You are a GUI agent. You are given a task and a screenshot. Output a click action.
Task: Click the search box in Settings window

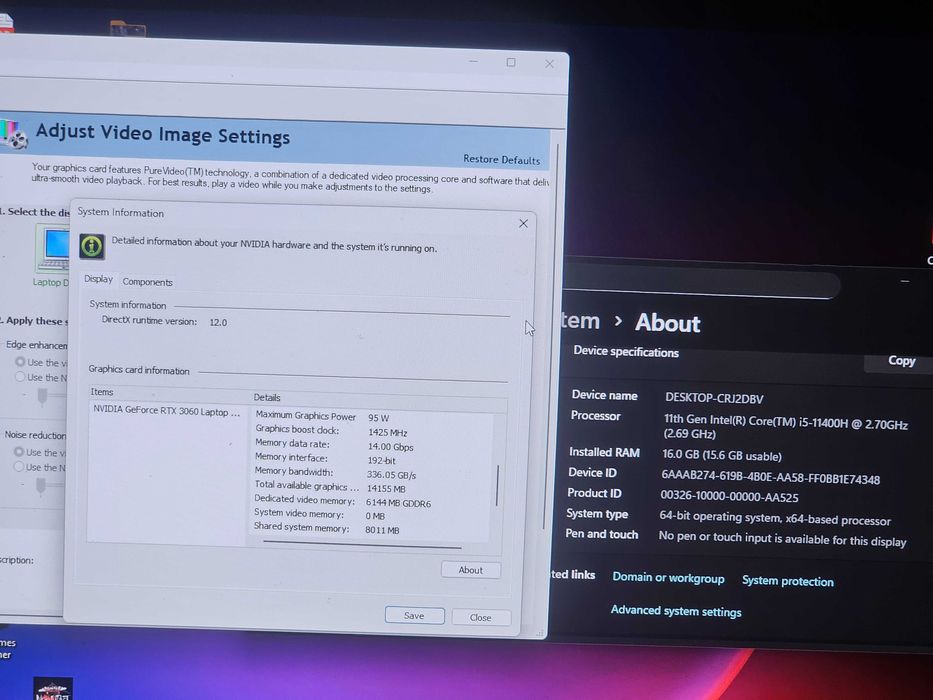(x=702, y=283)
